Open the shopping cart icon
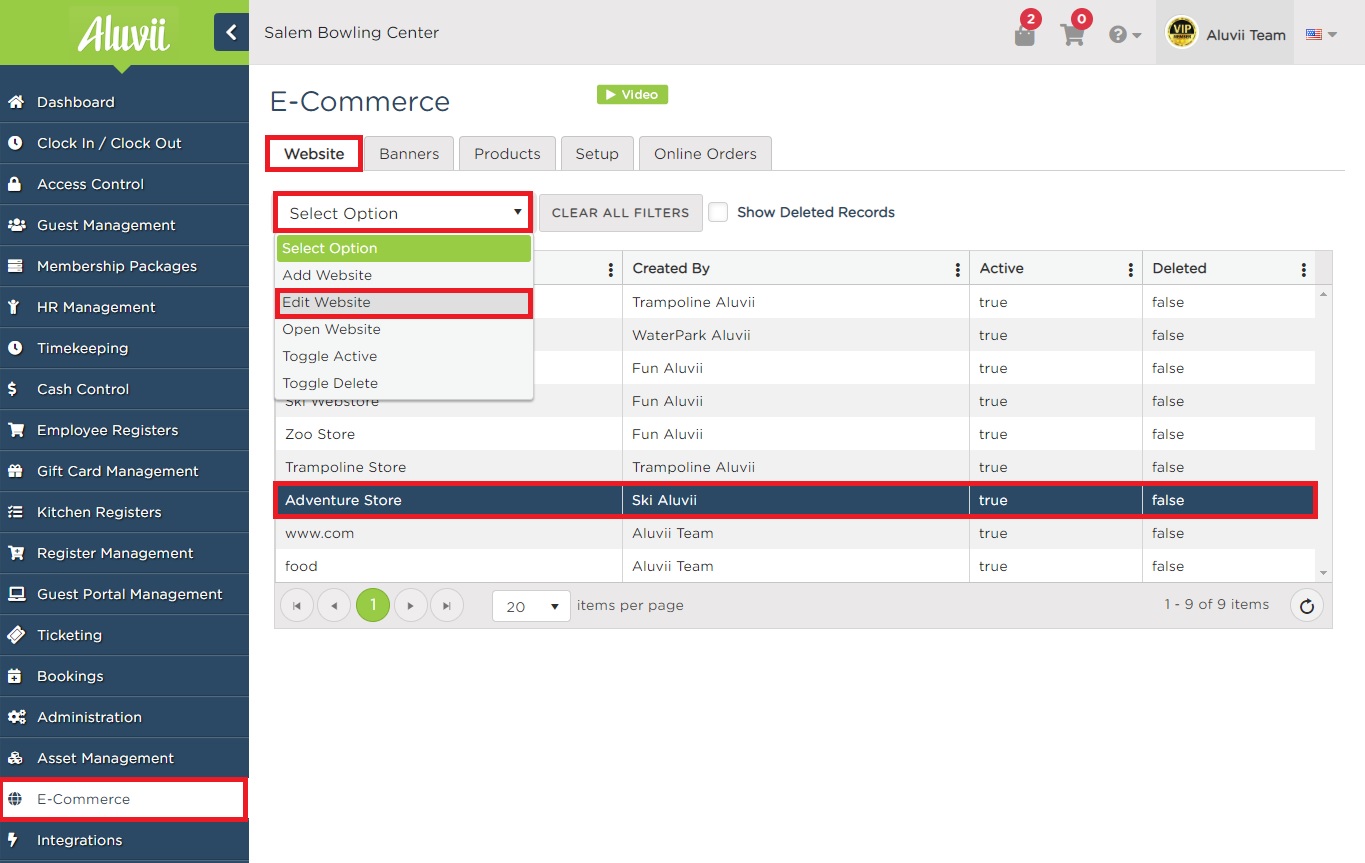The height and width of the screenshot is (863, 1365). coord(1073,35)
